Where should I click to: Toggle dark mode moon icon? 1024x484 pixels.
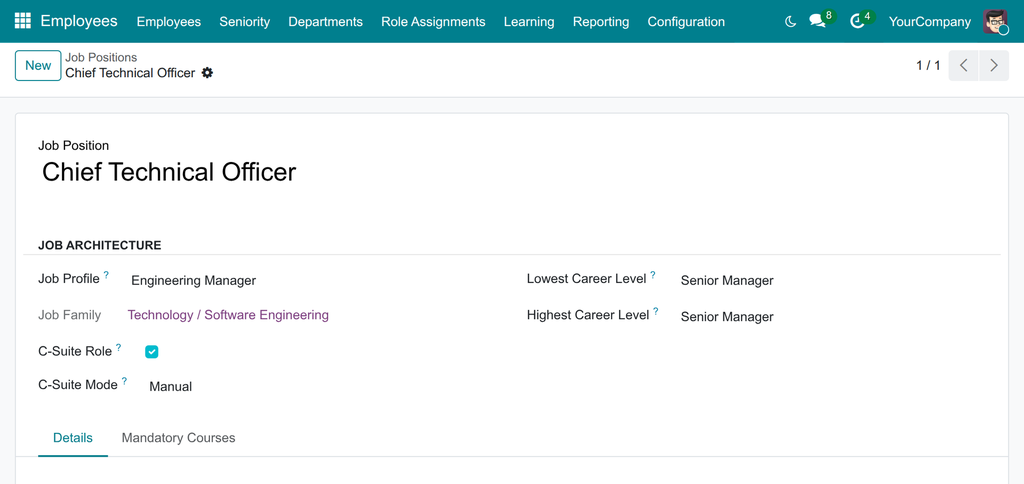[x=790, y=22]
